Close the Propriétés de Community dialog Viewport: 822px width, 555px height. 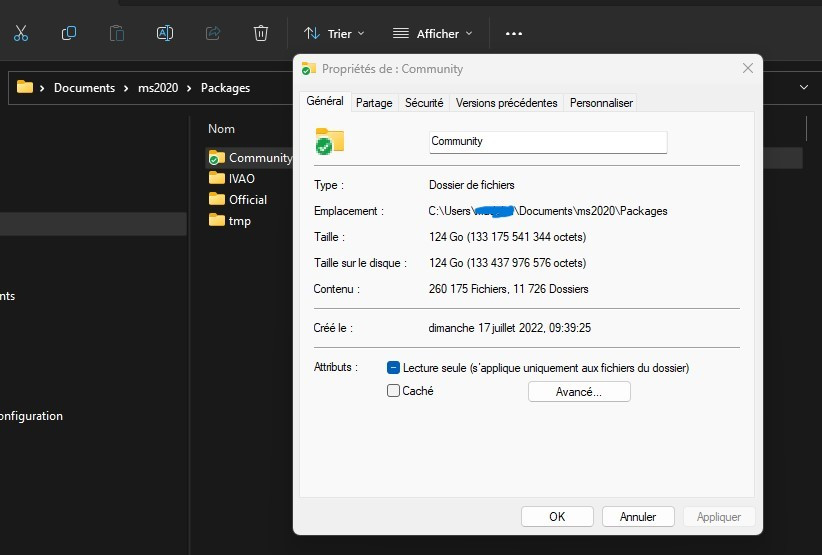[748, 68]
